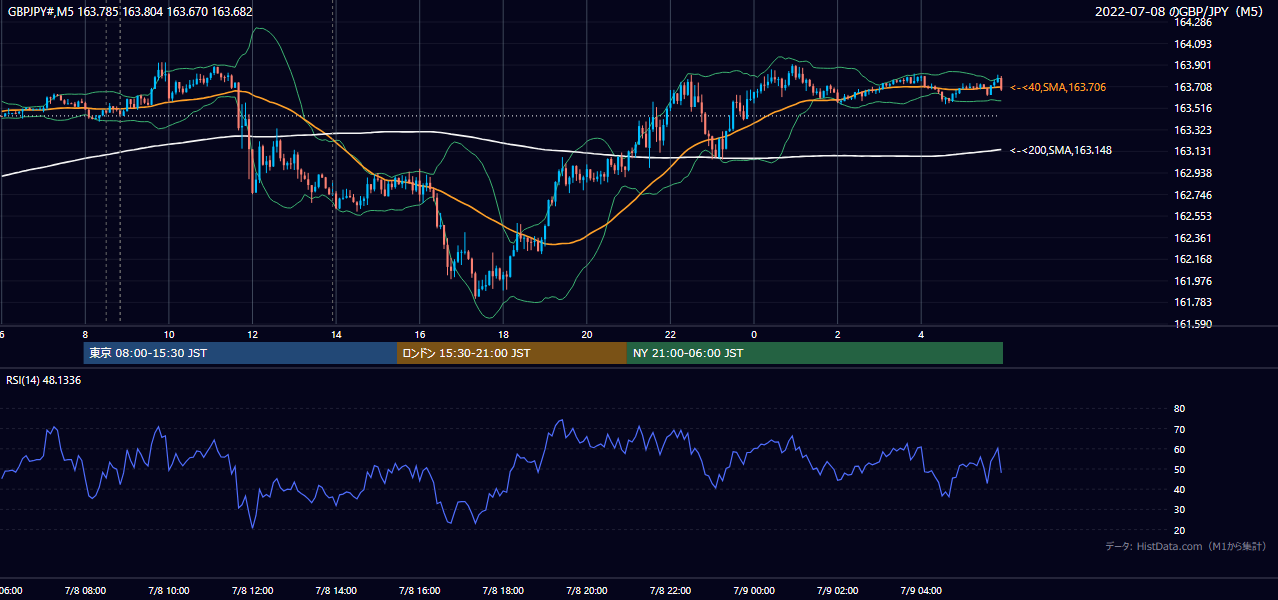Click price level 162.168 on the axis
Image resolution: width=1278 pixels, height=600 pixels.
click(x=1192, y=259)
